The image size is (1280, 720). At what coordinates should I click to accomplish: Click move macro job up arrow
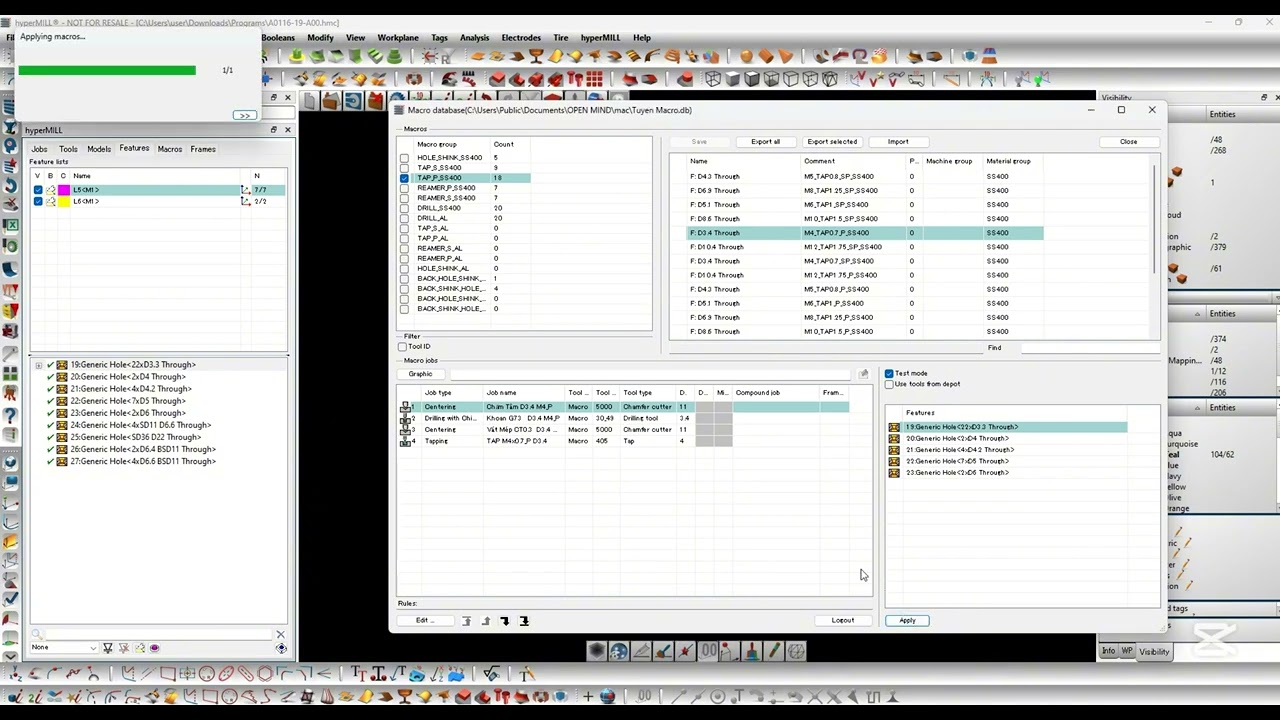coord(486,621)
